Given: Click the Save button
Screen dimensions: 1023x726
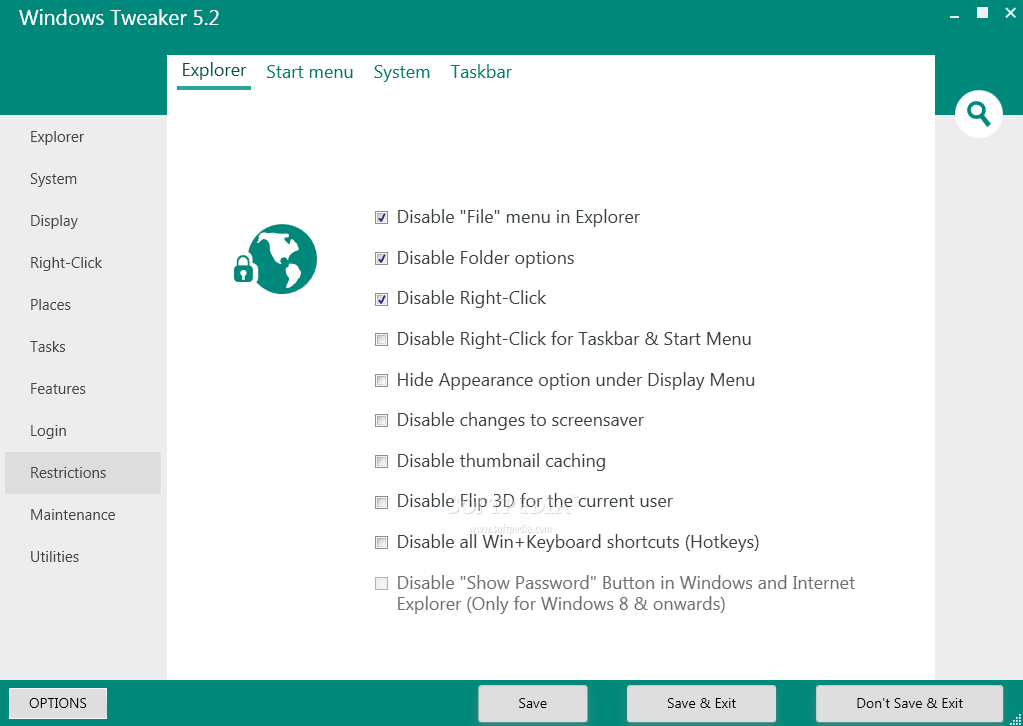Looking at the screenshot, I should tap(532, 703).
